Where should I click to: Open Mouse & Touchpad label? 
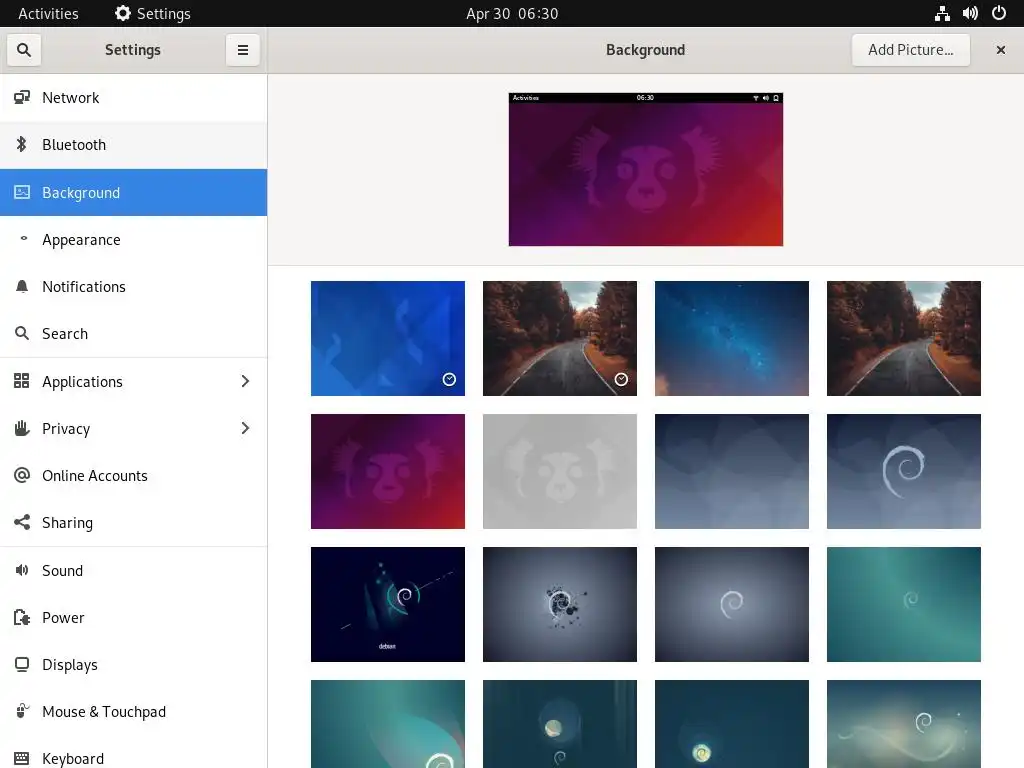pos(104,711)
